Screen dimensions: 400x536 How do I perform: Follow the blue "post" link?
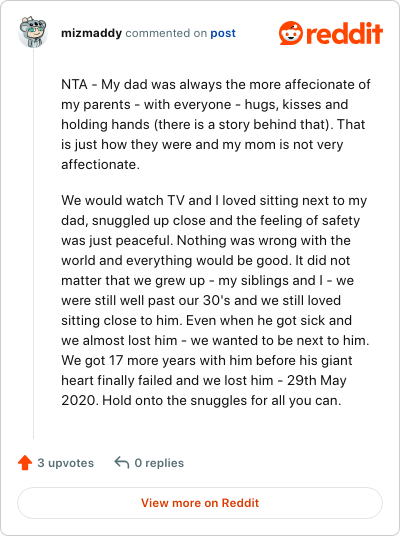coord(223,33)
